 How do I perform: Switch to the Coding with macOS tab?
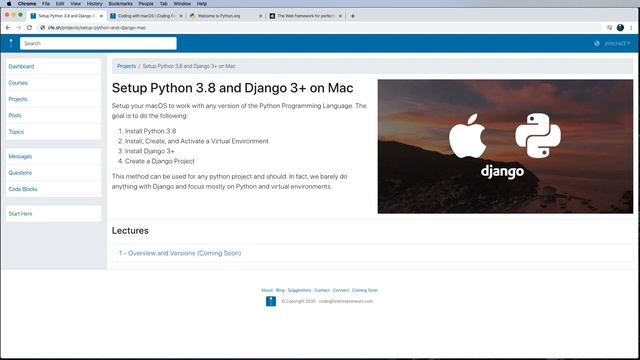coord(146,16)
